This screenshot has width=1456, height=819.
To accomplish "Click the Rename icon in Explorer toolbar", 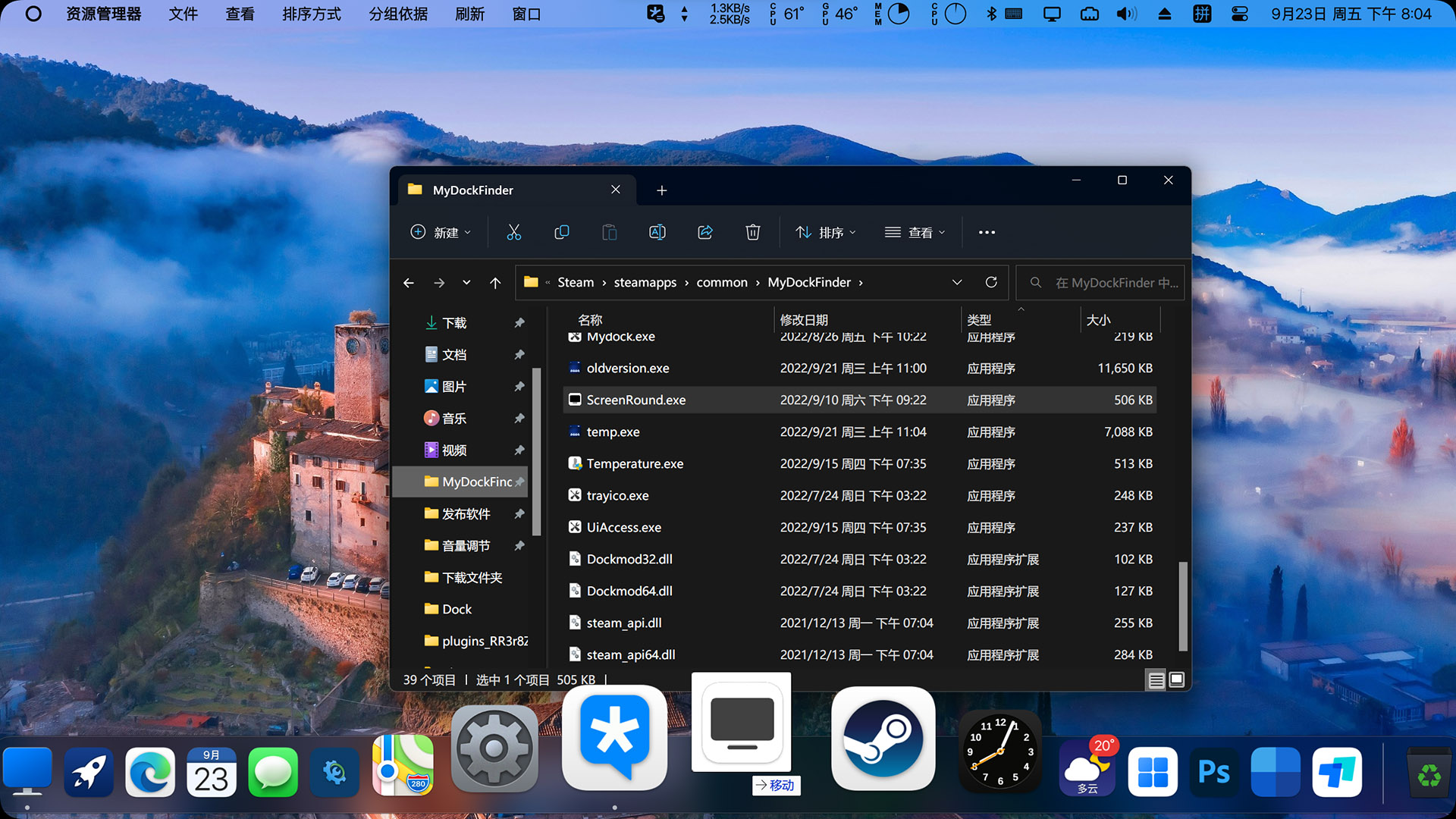I will 657,232.
